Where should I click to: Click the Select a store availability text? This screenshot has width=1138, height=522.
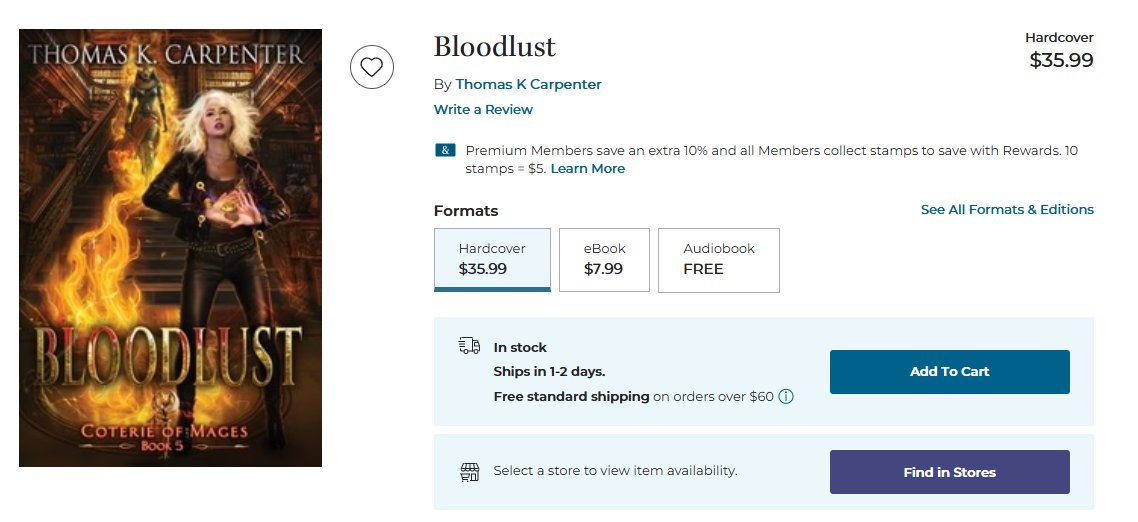(615, 470)
